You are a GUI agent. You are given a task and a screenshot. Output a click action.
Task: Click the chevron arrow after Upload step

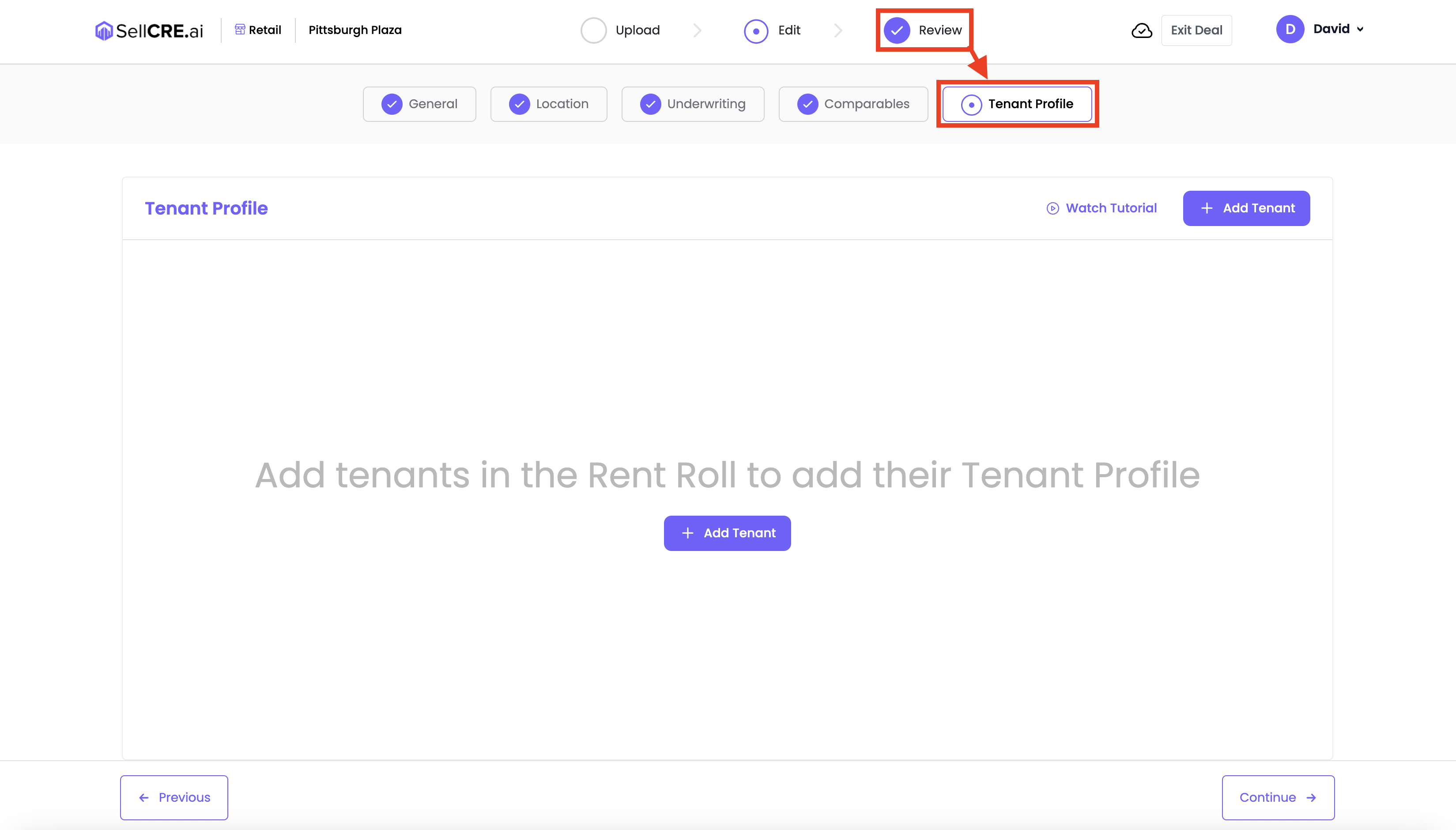tap(697, 30)
